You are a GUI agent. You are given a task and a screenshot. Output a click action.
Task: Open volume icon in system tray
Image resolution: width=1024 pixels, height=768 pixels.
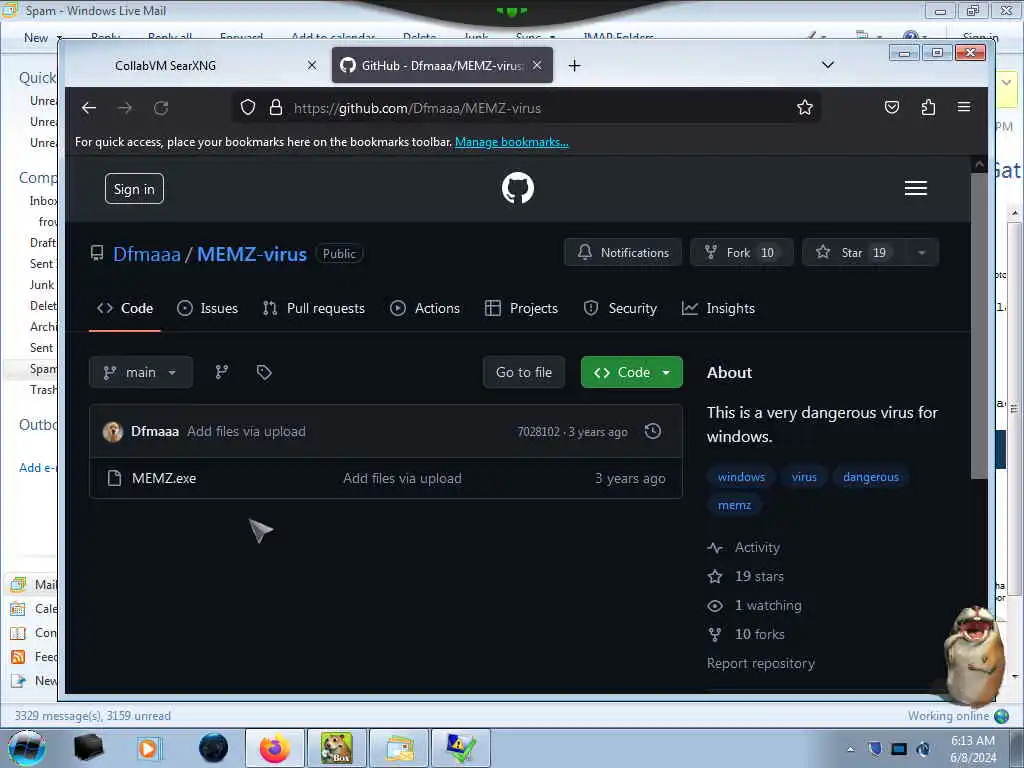(x=923, y=748)
